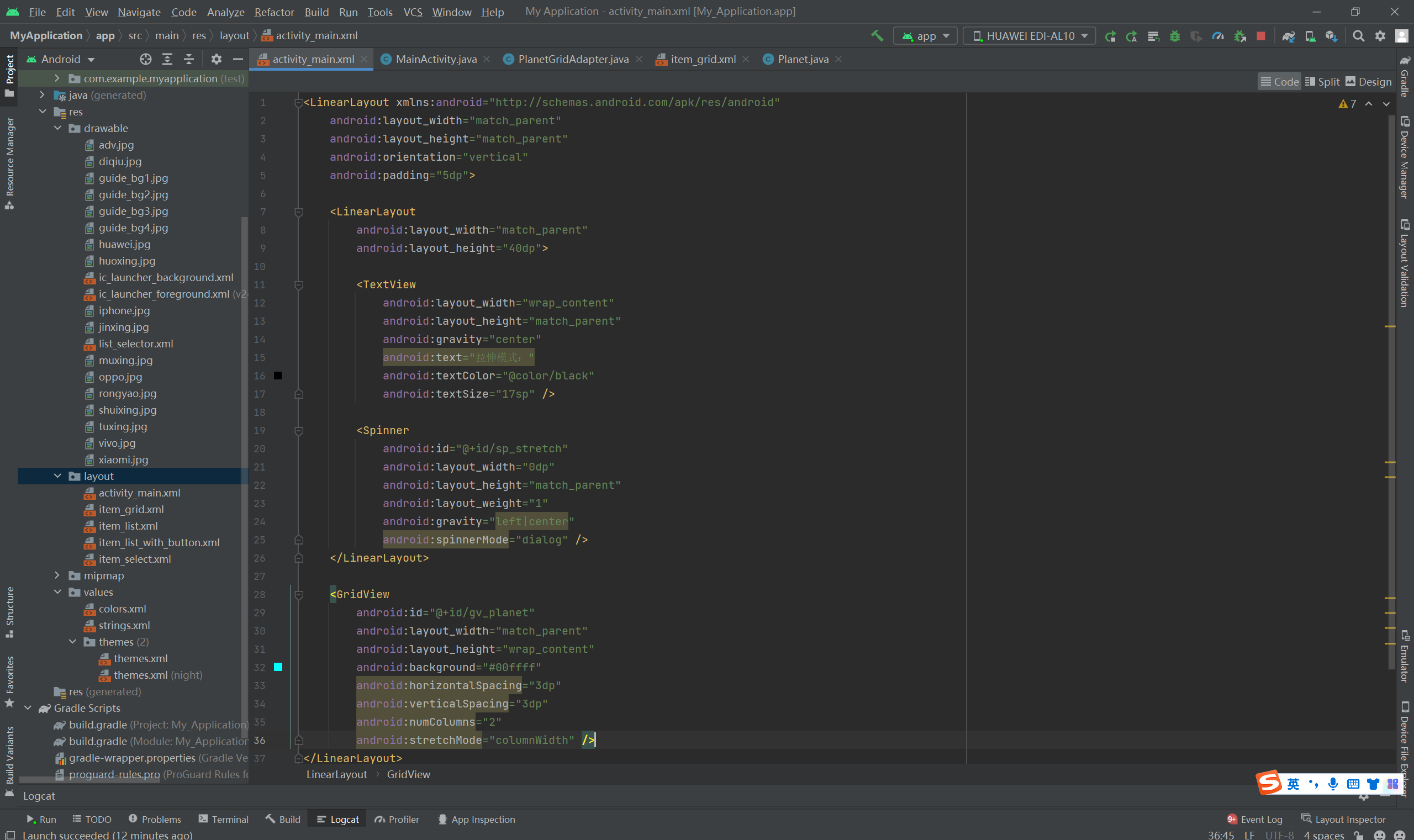The image size is (1414, 840).
Task: Open the Profile app gauge icon
Action: tap(1217, 36)
